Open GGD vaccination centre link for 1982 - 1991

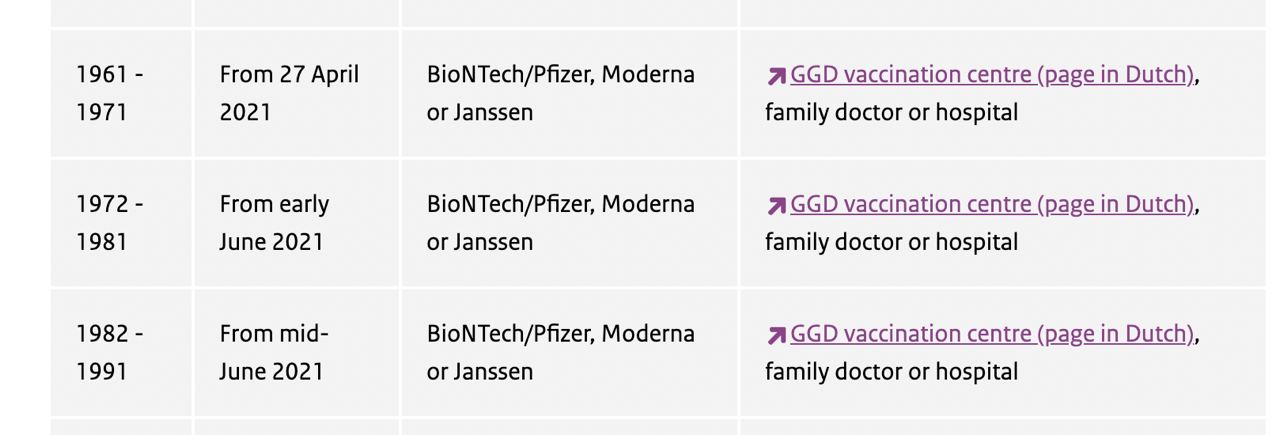(992, 334)
